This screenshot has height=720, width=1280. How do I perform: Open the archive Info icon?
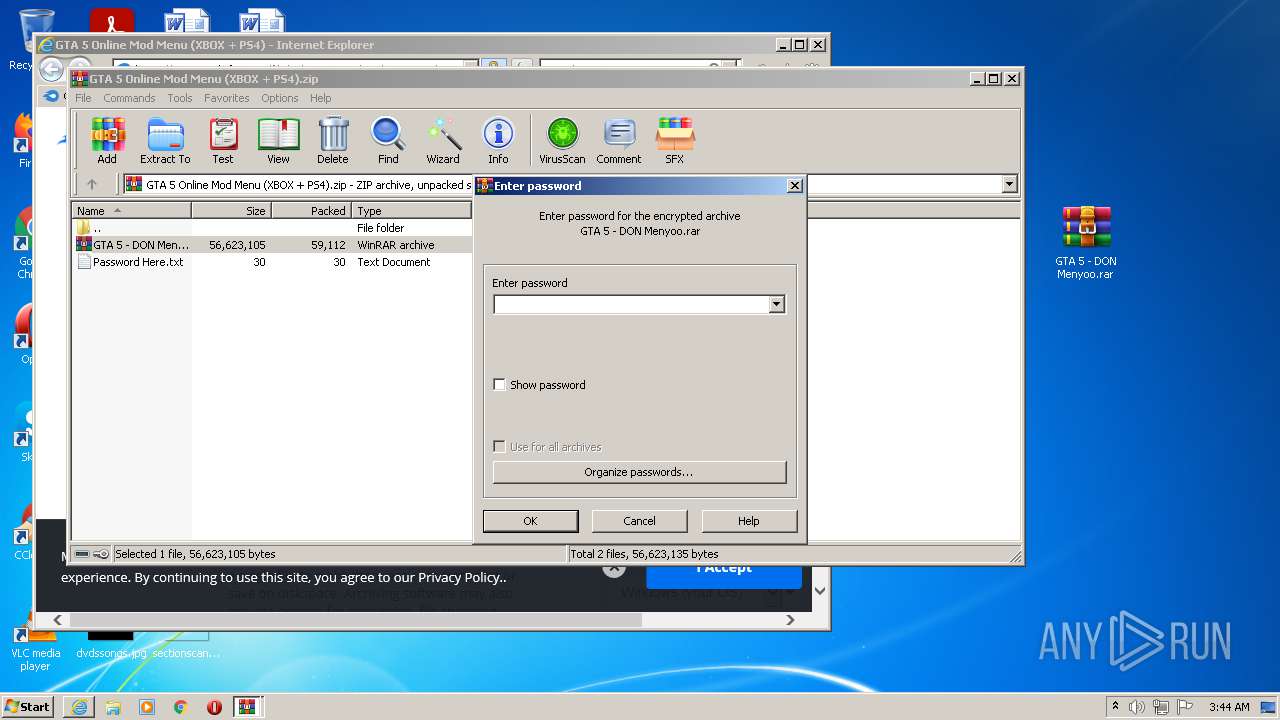click(x=498, y=140)
